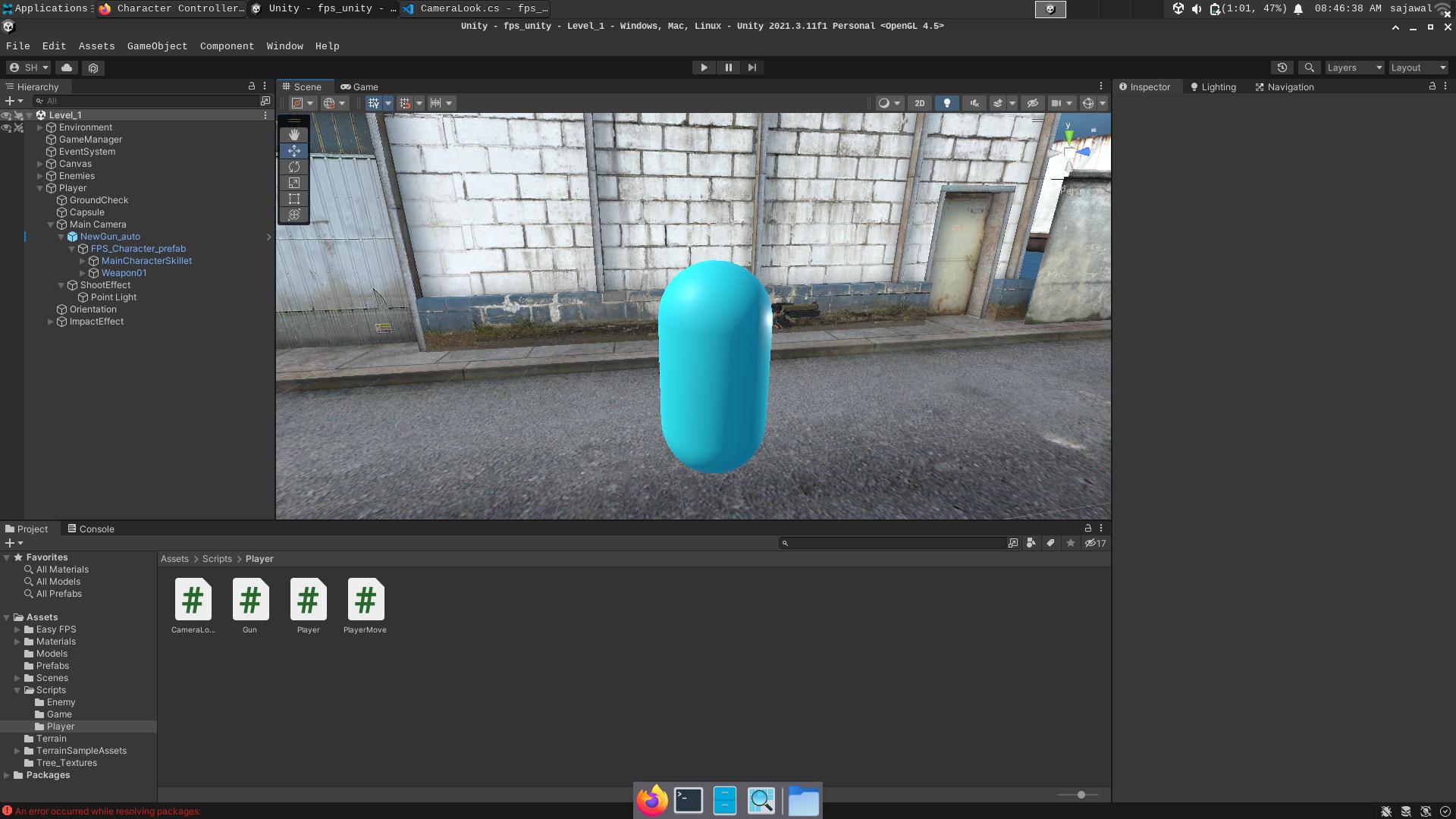The height and width of the screenshot is (819, 1456).
Task: Open the CameraLook script asset
Action: click(x=193, y=606)
